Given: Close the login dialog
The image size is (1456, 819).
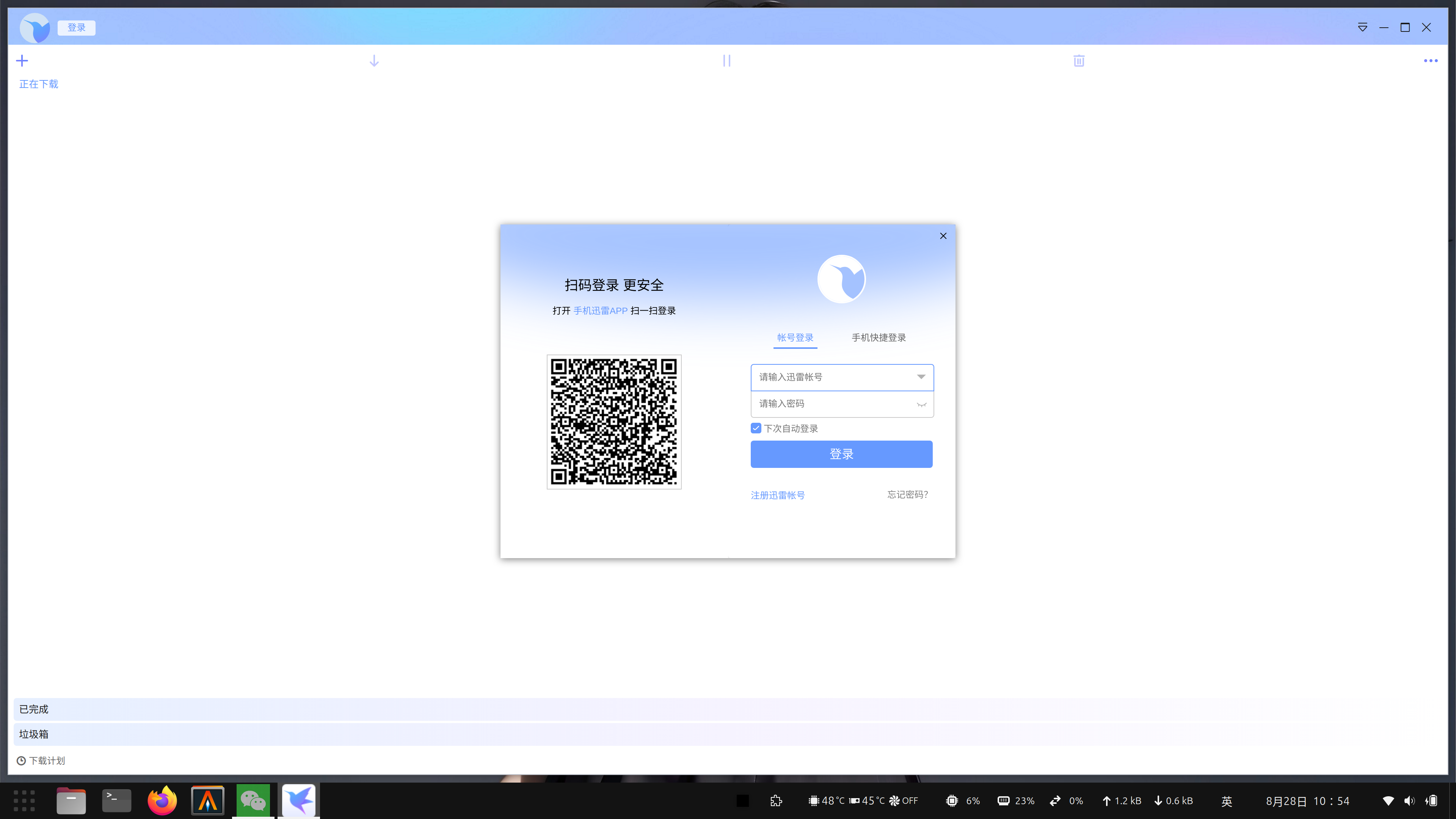Looking at the screenshot, I should click(x=943, y=236).
